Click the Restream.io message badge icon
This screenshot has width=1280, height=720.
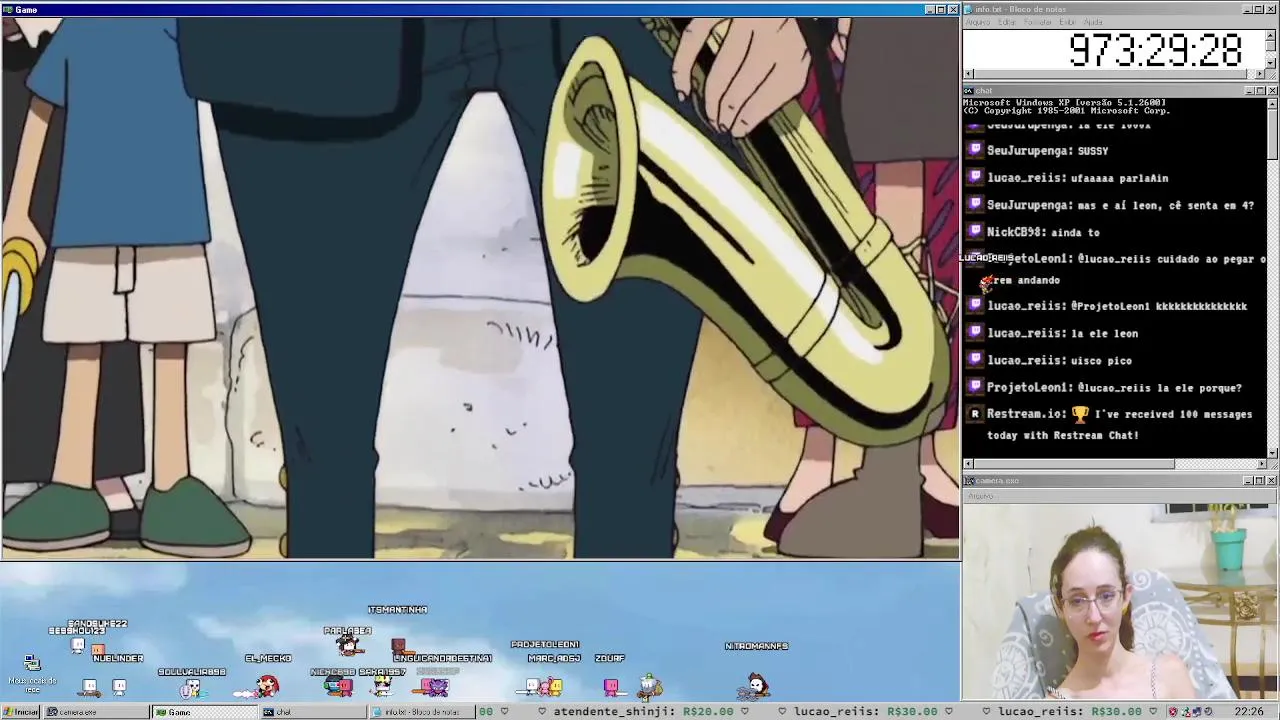tap(975, 413)
